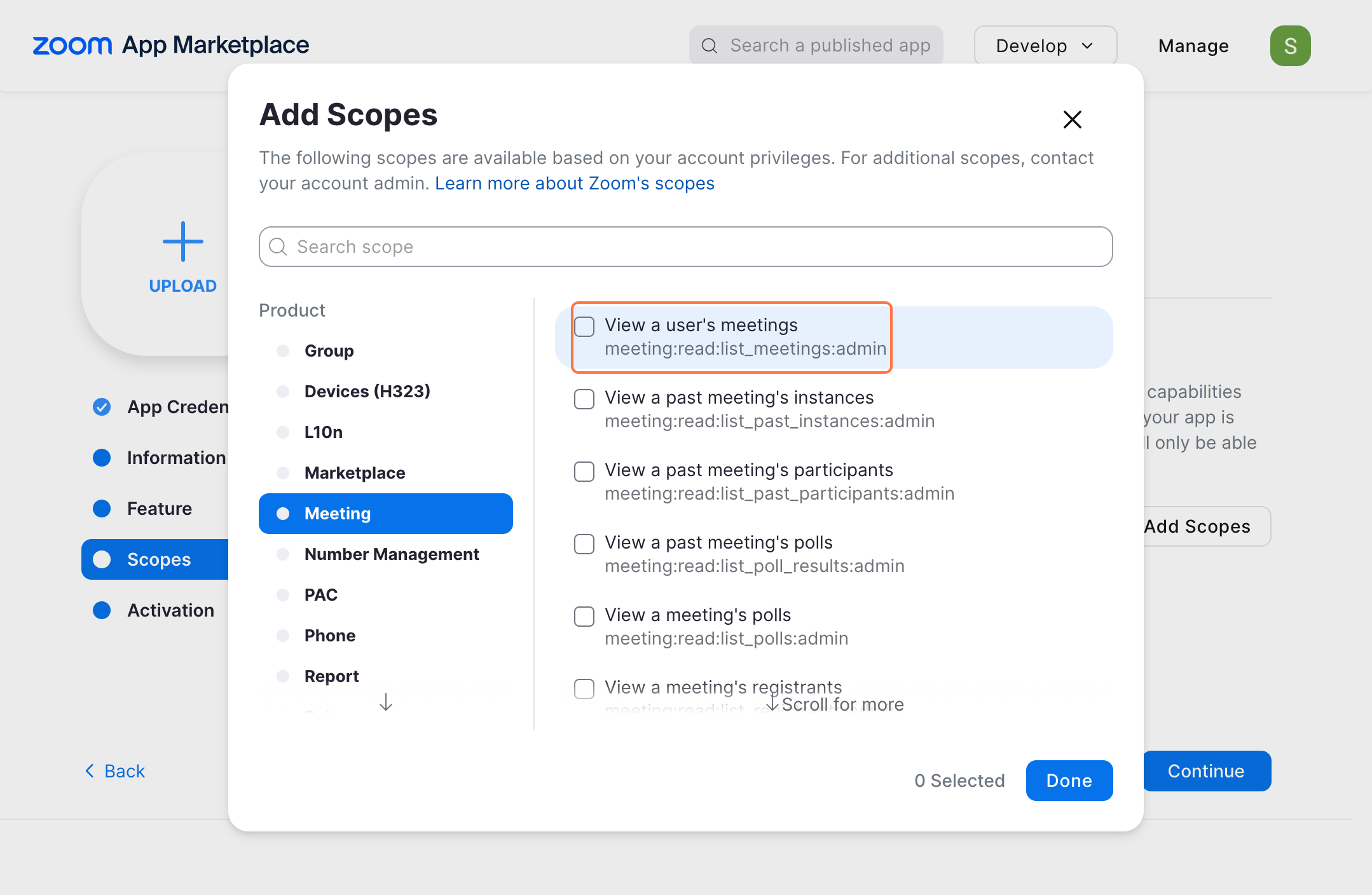This screenshot has height=895, width=1372.
Task: Click Add Scopes button on background page
Action: pyautogui.click(x=1207, y=526)
